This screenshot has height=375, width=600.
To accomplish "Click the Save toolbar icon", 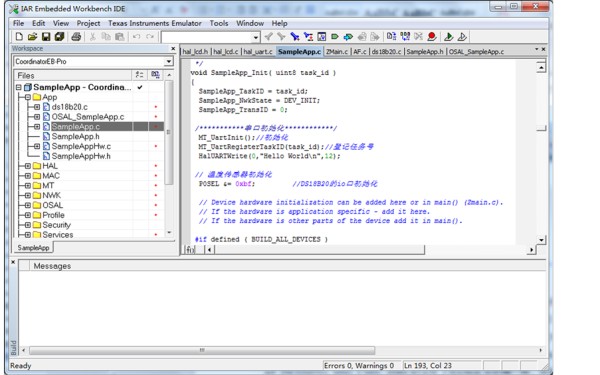I will click(46, 37).
